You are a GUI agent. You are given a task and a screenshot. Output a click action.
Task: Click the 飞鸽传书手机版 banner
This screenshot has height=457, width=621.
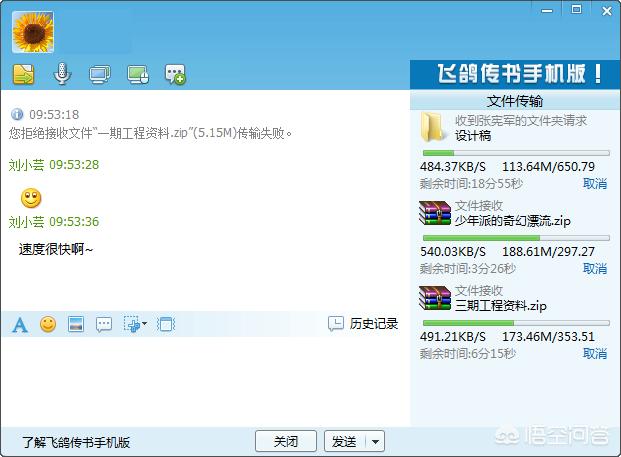pos(515,74)
